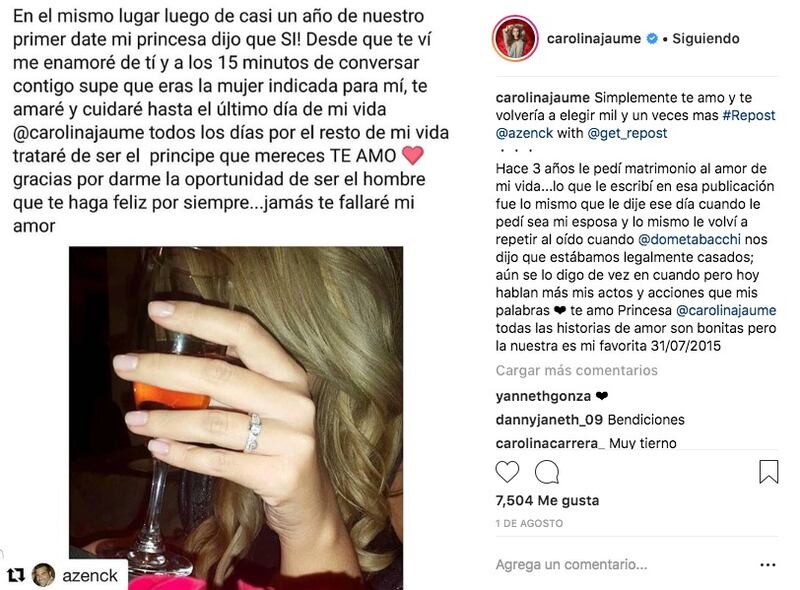Toggle the Siguiendo follow status

pyautogui.click(x=706, y=38)
